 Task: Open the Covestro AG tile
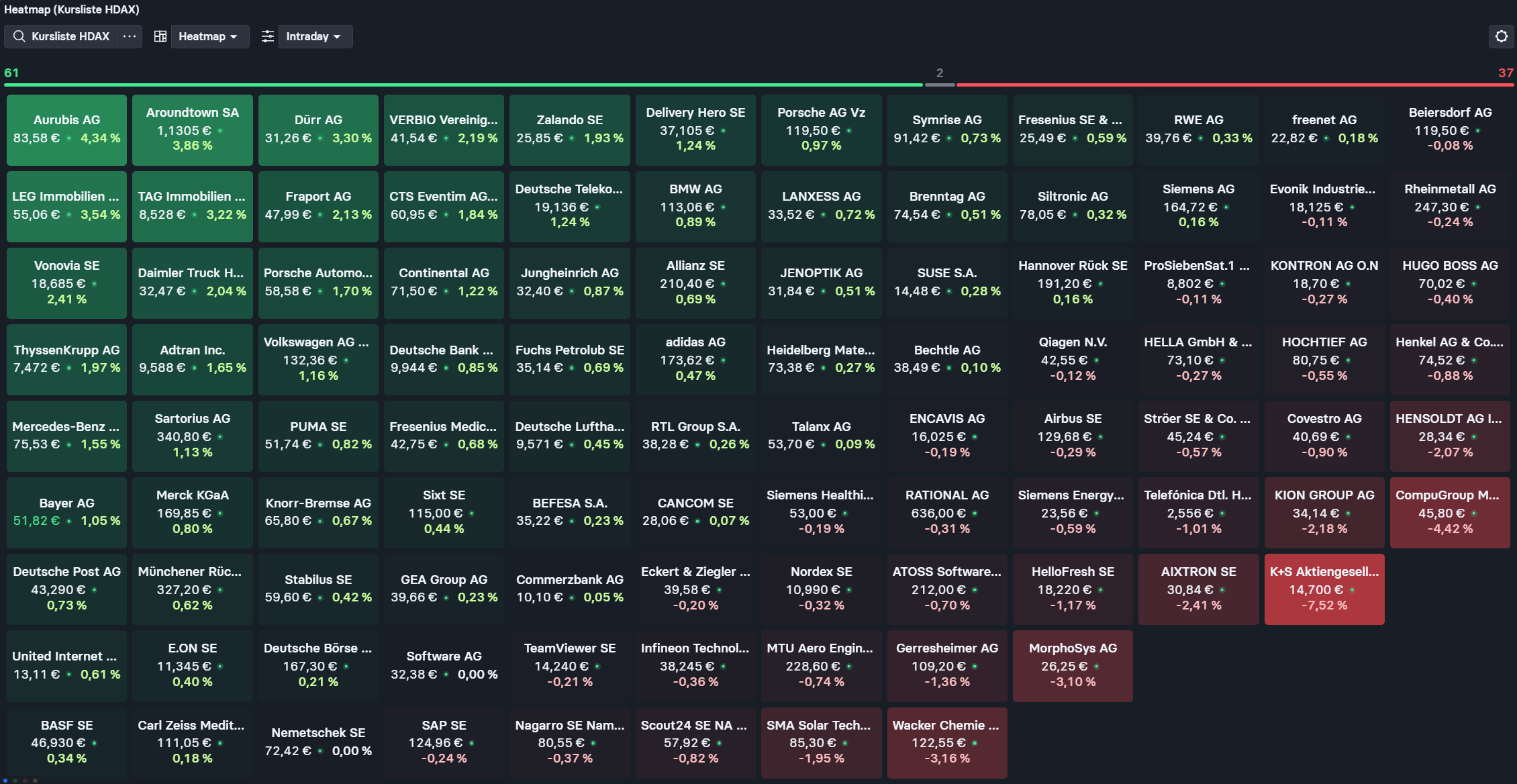click(1324, 436)
